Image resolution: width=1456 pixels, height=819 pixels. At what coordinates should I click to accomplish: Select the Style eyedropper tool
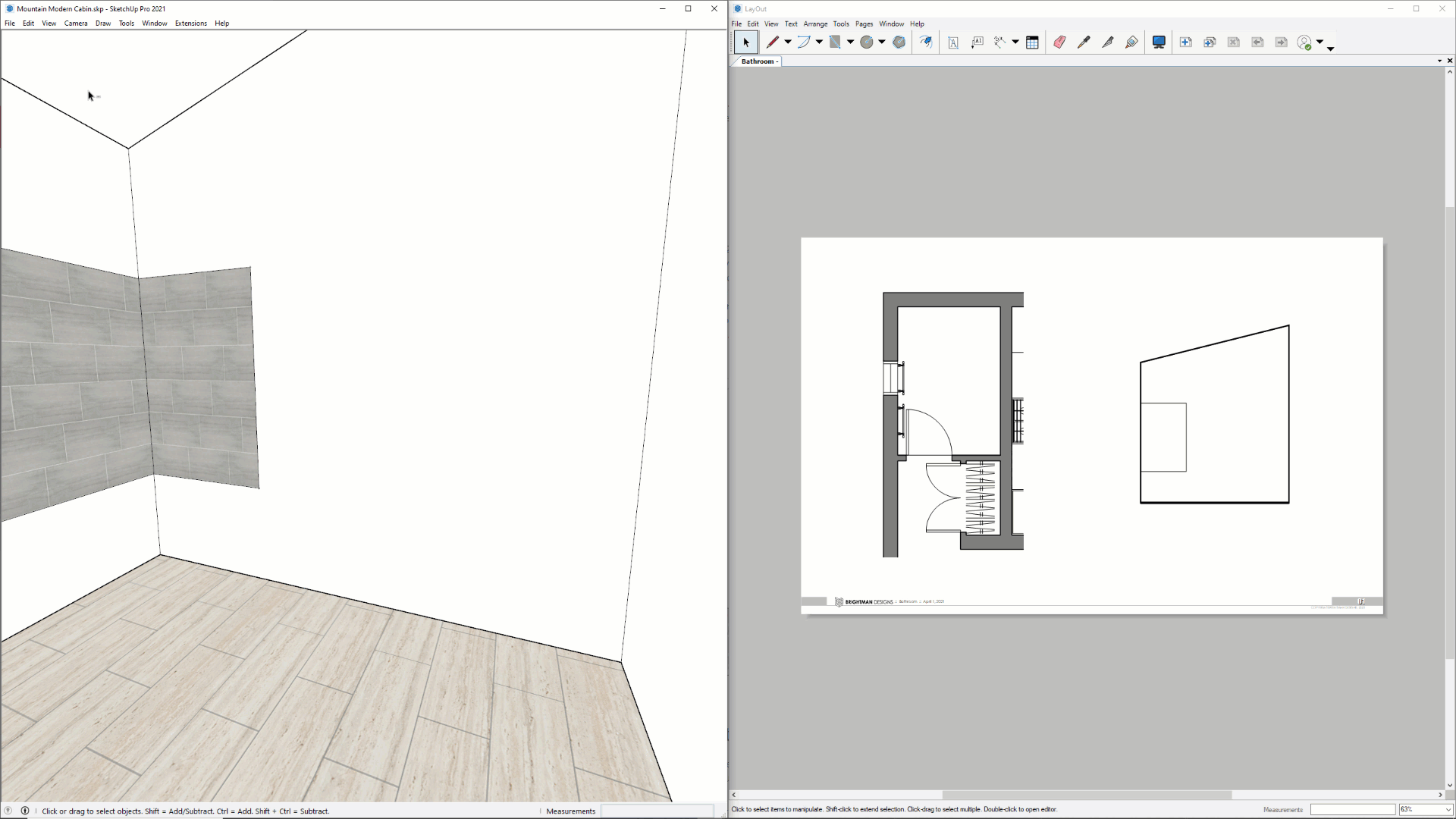coord(1084,42)
